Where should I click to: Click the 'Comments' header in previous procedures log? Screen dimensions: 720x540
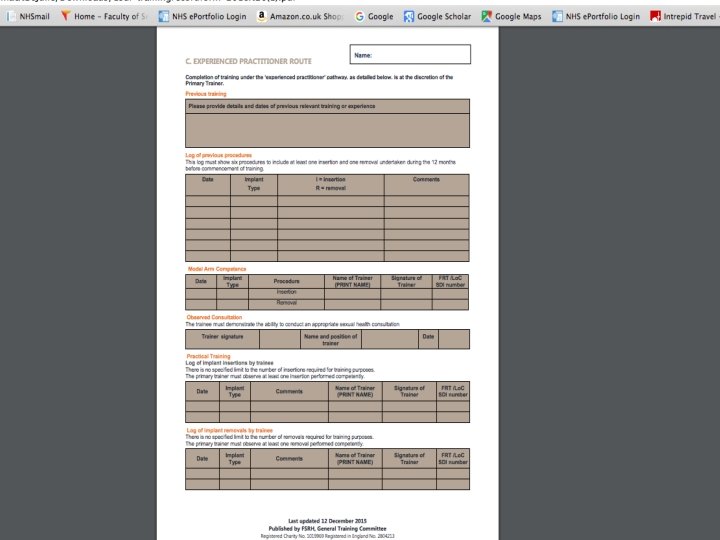426,180
